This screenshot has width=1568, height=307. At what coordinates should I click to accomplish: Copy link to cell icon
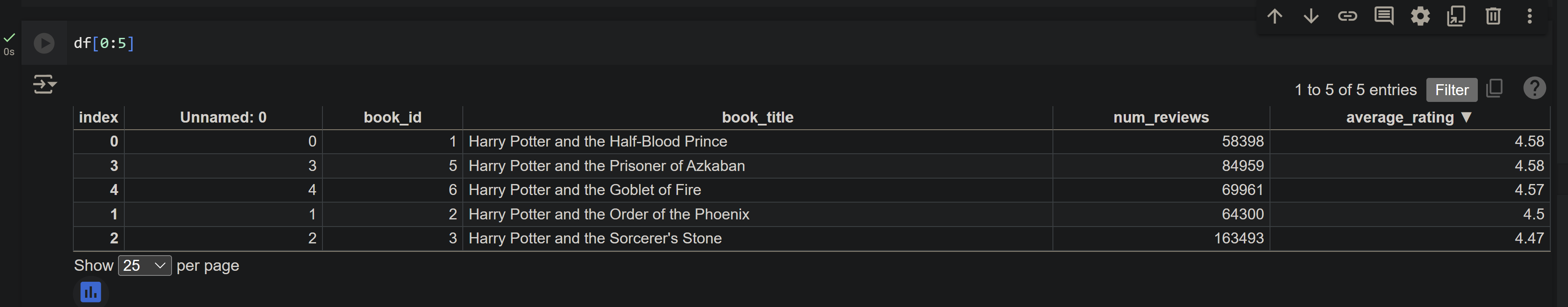point(1347,16)
